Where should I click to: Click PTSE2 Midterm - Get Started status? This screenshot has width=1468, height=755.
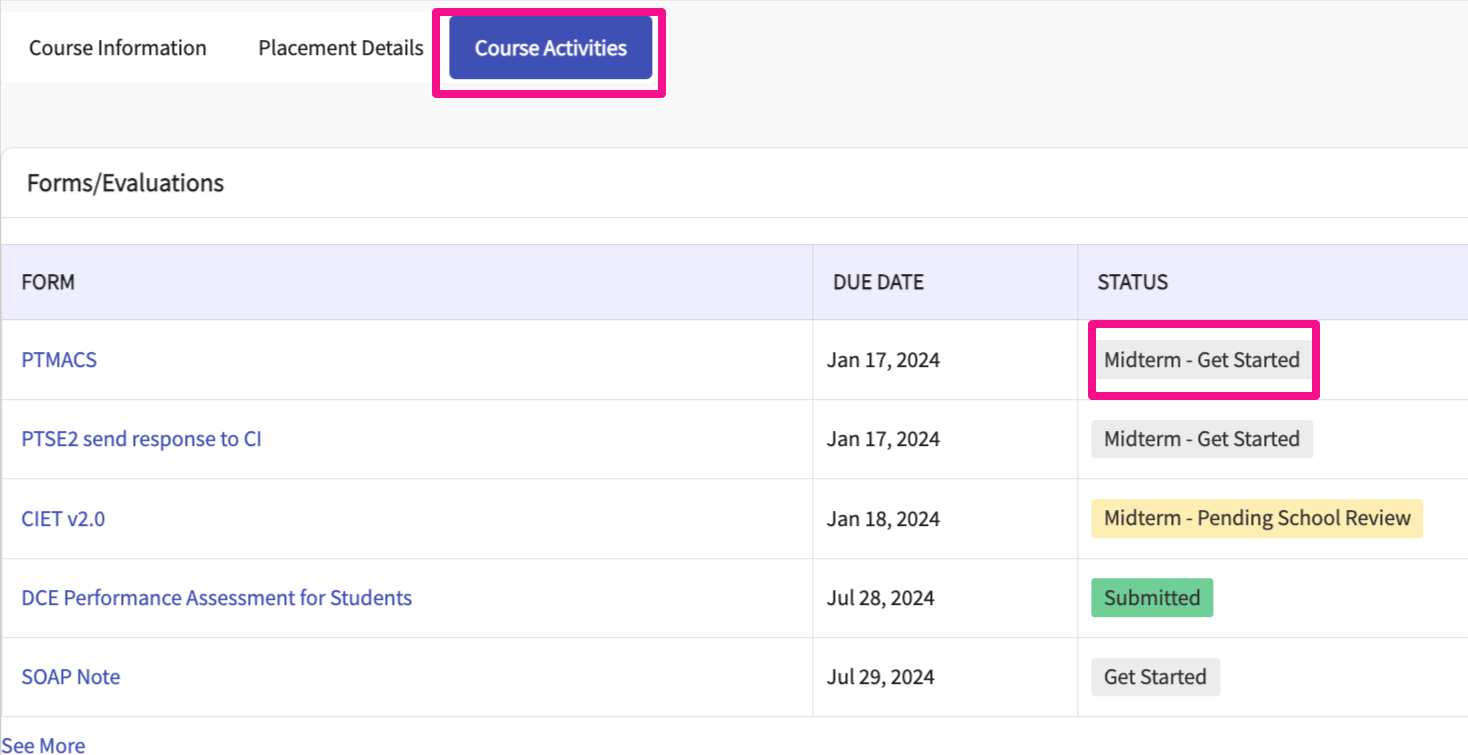(x=1201, y=439)
